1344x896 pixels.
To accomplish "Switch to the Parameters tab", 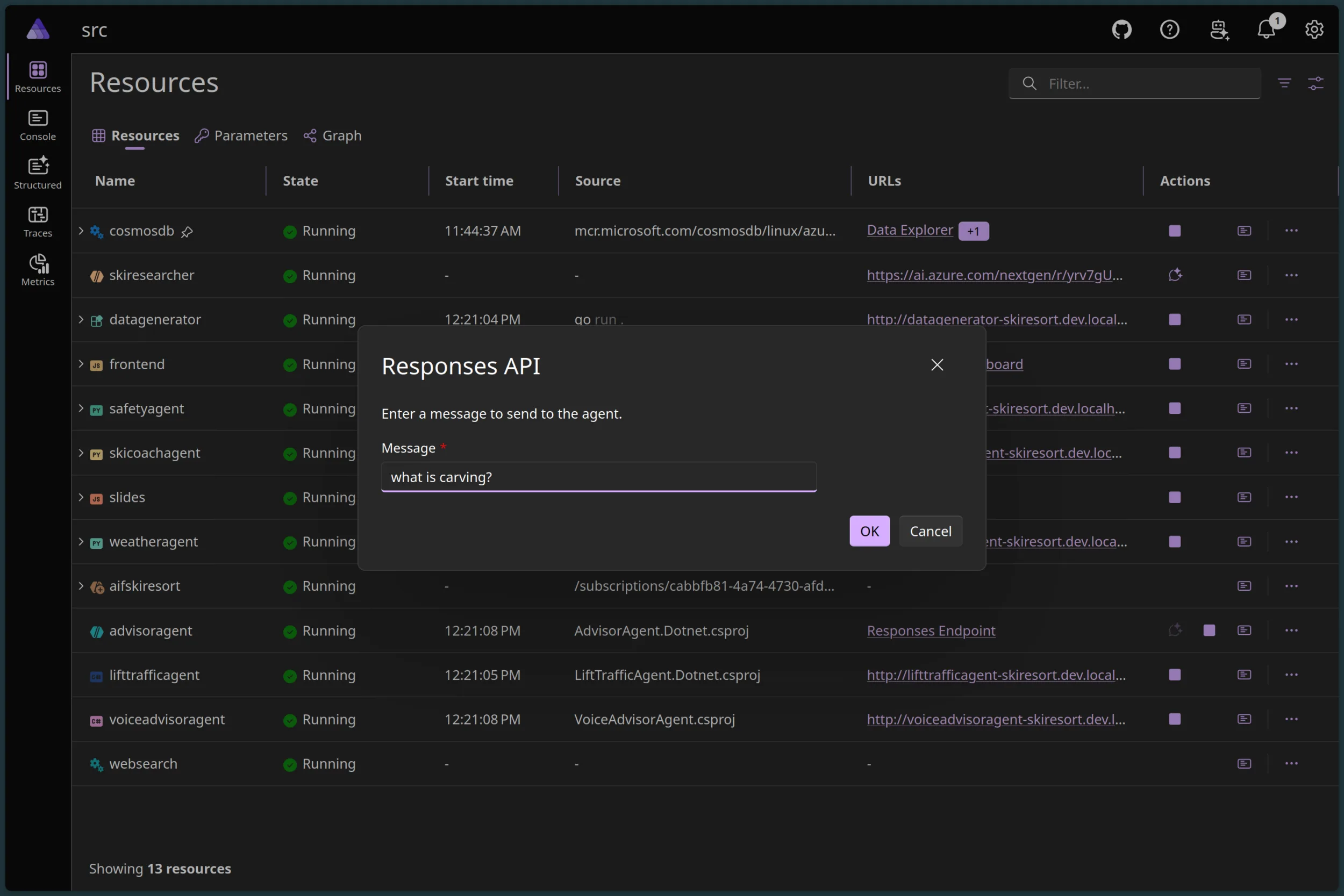I will pos(241,136).
